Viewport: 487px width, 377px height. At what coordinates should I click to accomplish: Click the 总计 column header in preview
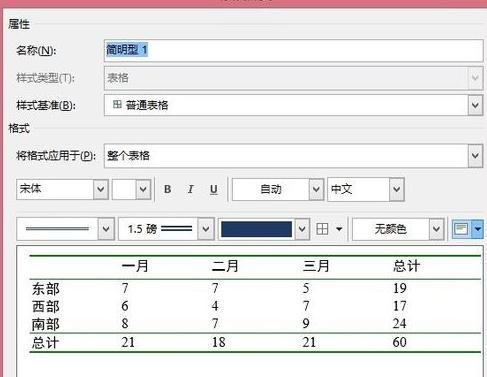tap(406, 266)
